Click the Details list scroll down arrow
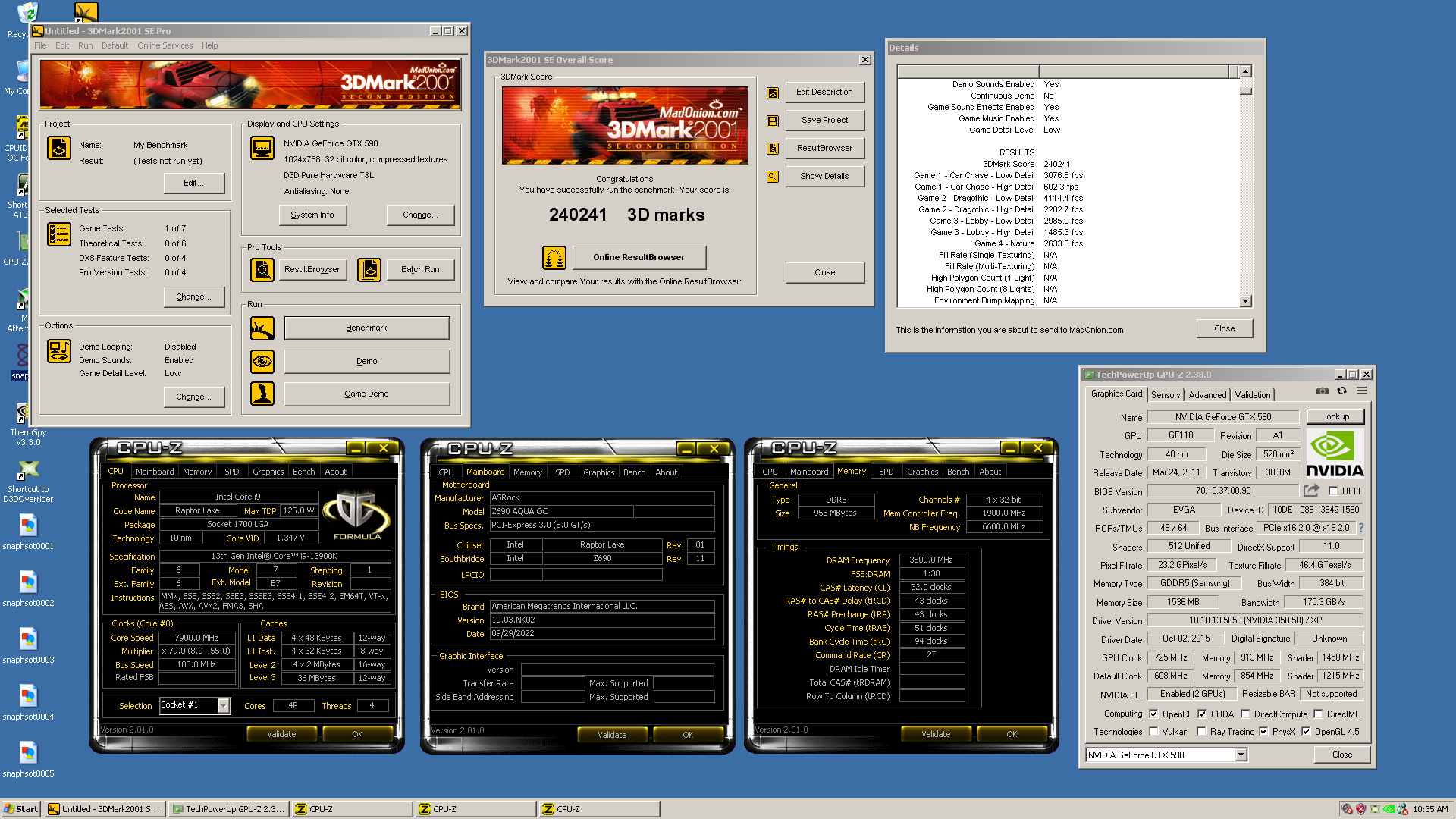1456x819 pixels. [x=1245, y=301]
